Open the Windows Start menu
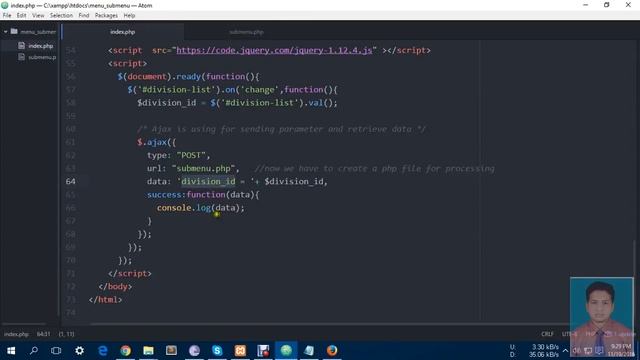This screenshot has height=360, width=640. pos(11,351)
